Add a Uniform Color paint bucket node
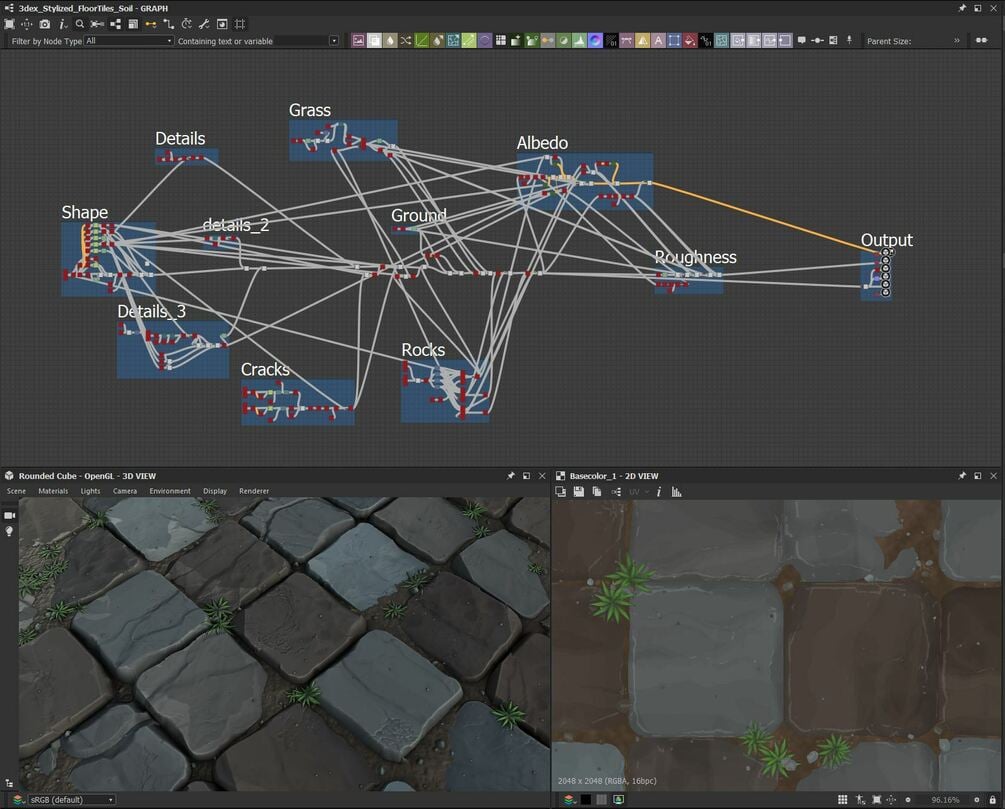1005x809 pixels. coord(690,41)
